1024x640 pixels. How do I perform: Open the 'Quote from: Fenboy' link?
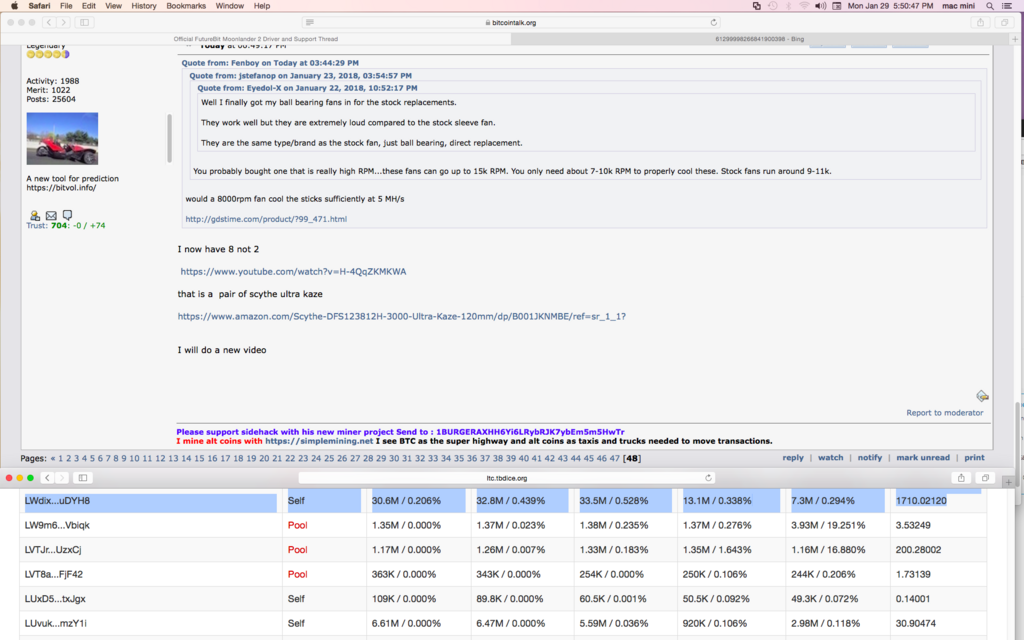270,63
